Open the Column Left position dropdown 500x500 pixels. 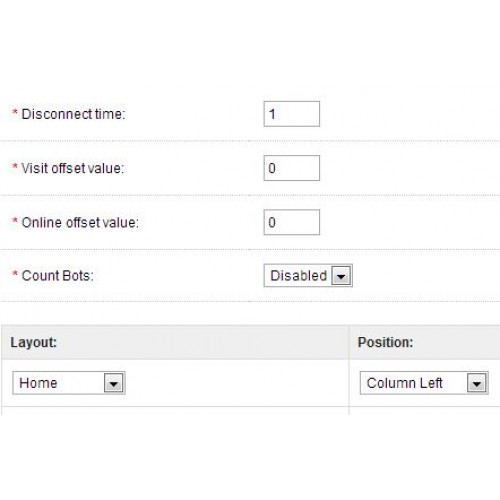424,383
